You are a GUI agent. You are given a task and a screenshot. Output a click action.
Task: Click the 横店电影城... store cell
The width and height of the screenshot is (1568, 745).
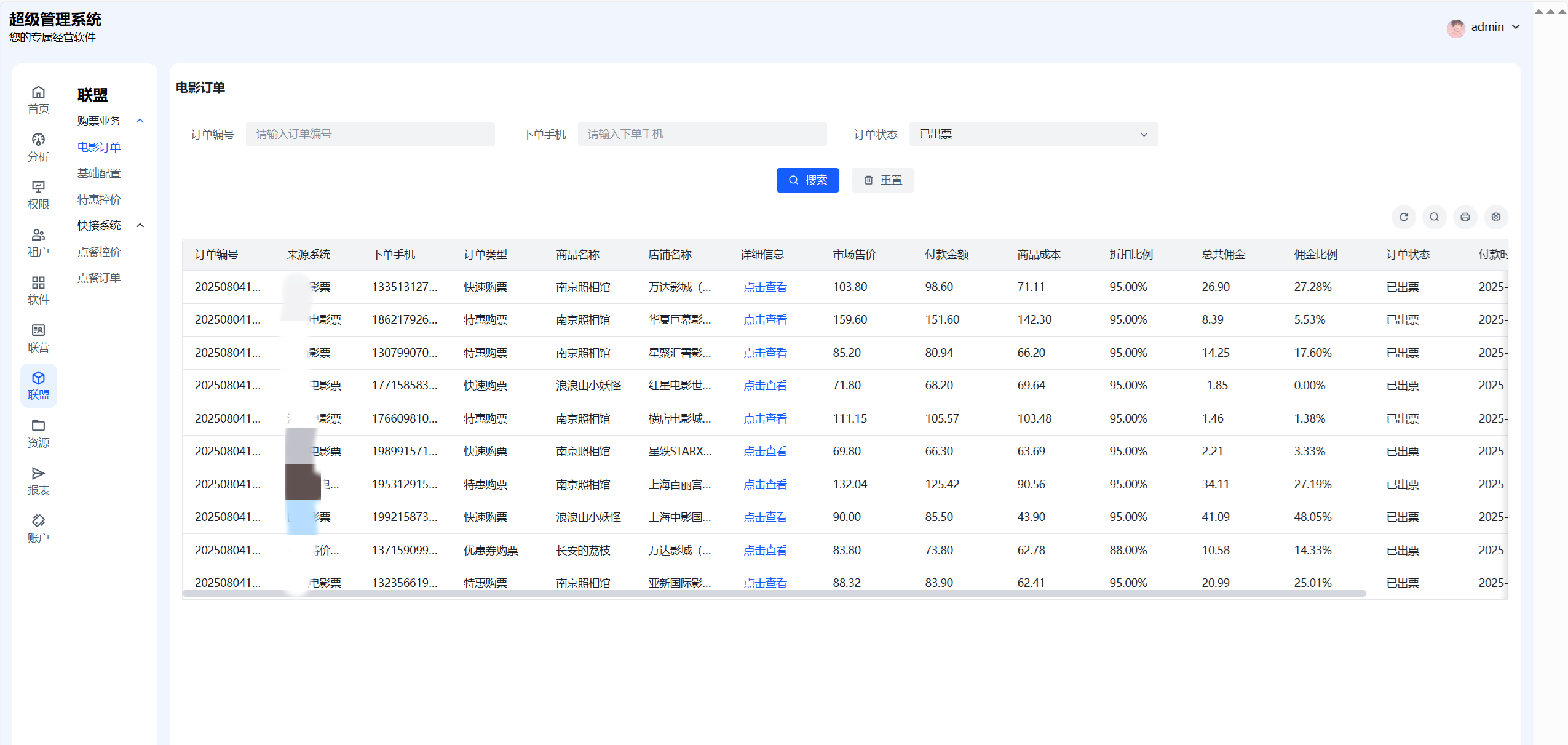click(680, 419)
